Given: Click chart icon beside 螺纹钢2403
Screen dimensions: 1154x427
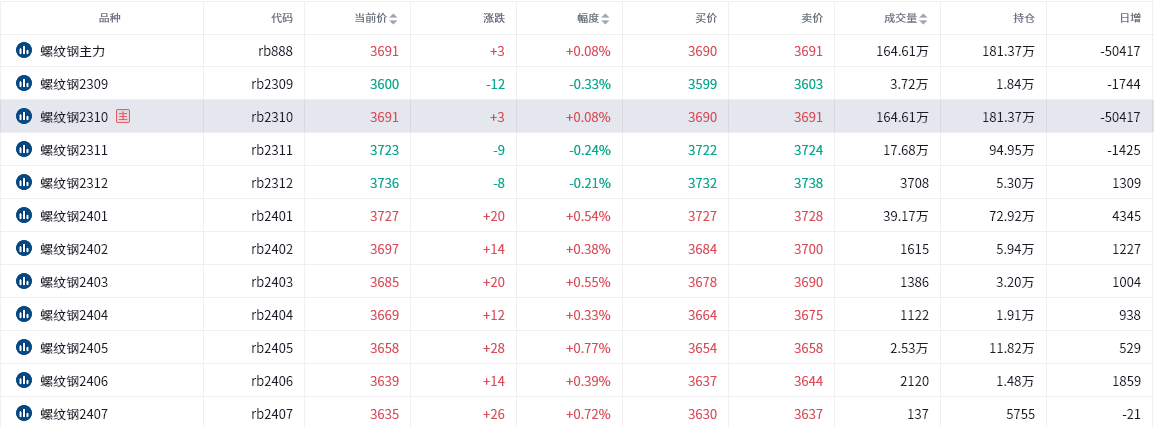Looking at the screenshot, I should [x=24, y=281].
